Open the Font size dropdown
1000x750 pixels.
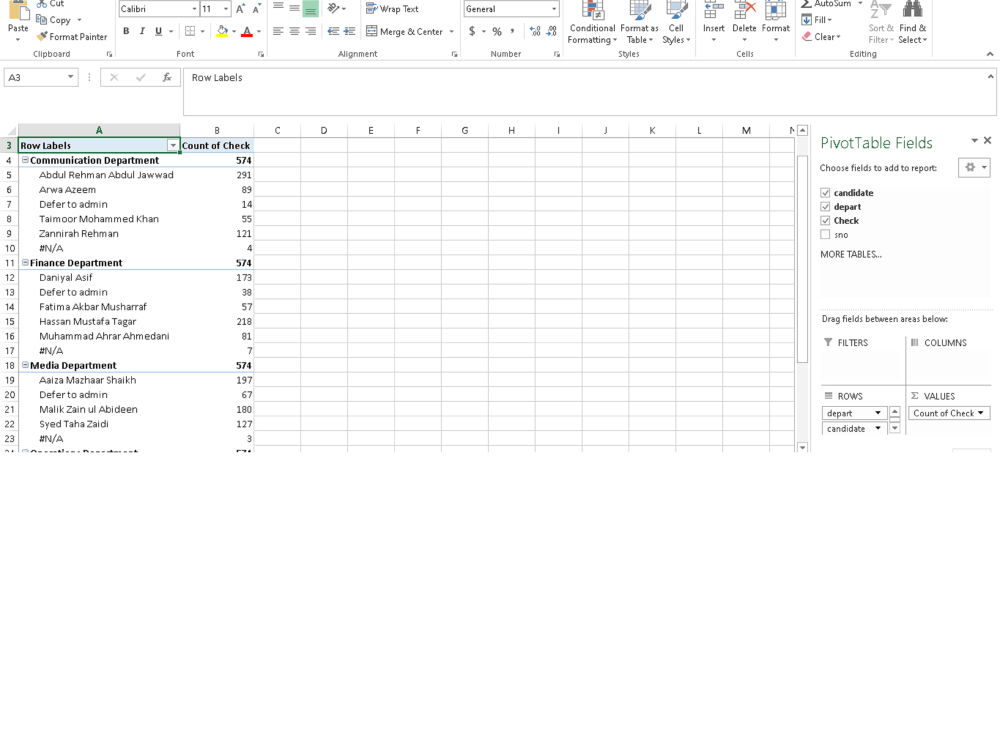pyautogui.click(x=225, y=9)
